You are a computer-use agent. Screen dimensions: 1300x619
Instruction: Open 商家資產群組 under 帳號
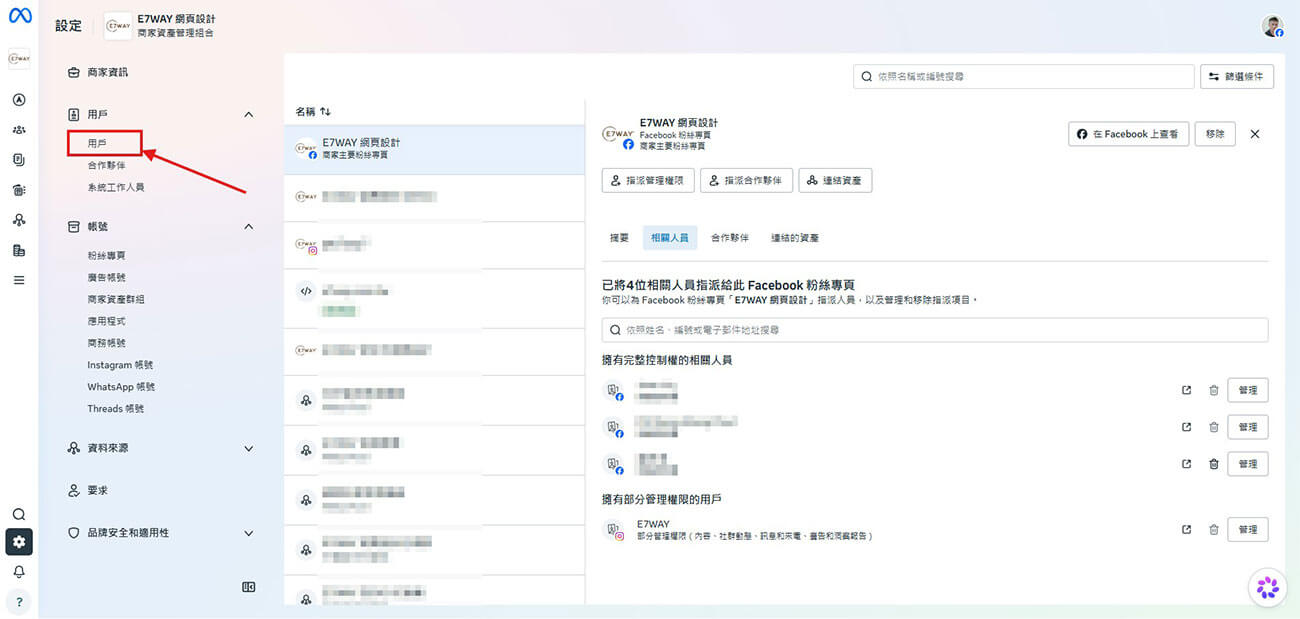116,299
